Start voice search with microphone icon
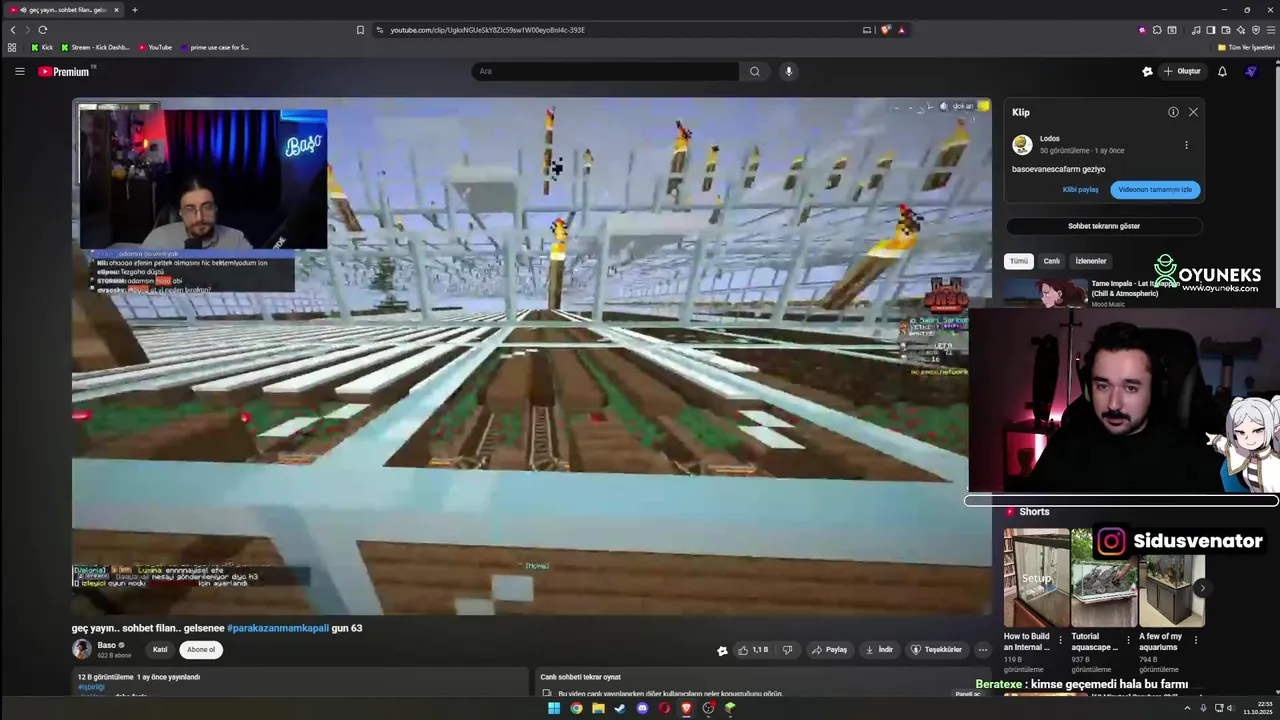Viewport: 1280px width, 720px height. pyautogui.click(x=789, y=71)
